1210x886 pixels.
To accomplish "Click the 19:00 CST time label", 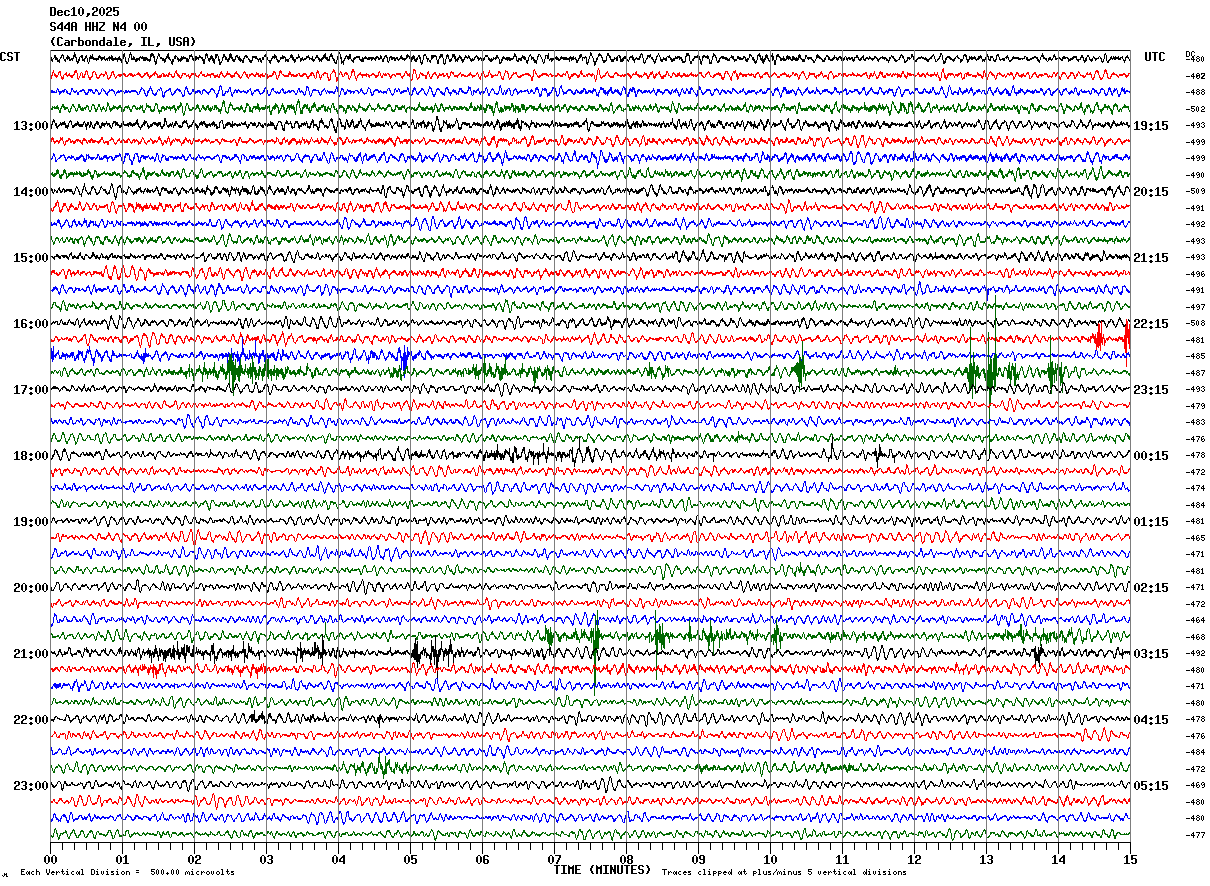I will (31, 521).
